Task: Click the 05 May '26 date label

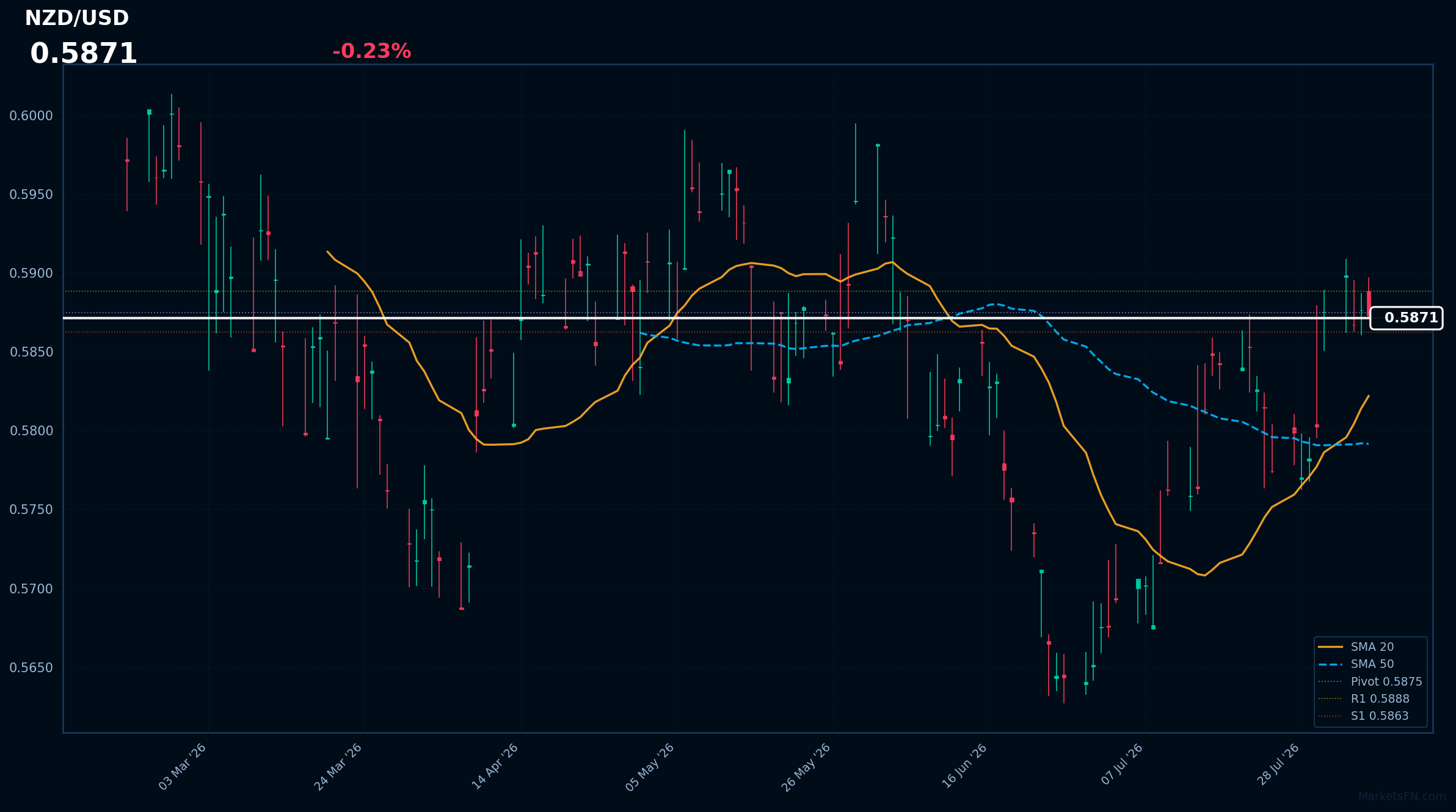Action: tap(650, 767)
